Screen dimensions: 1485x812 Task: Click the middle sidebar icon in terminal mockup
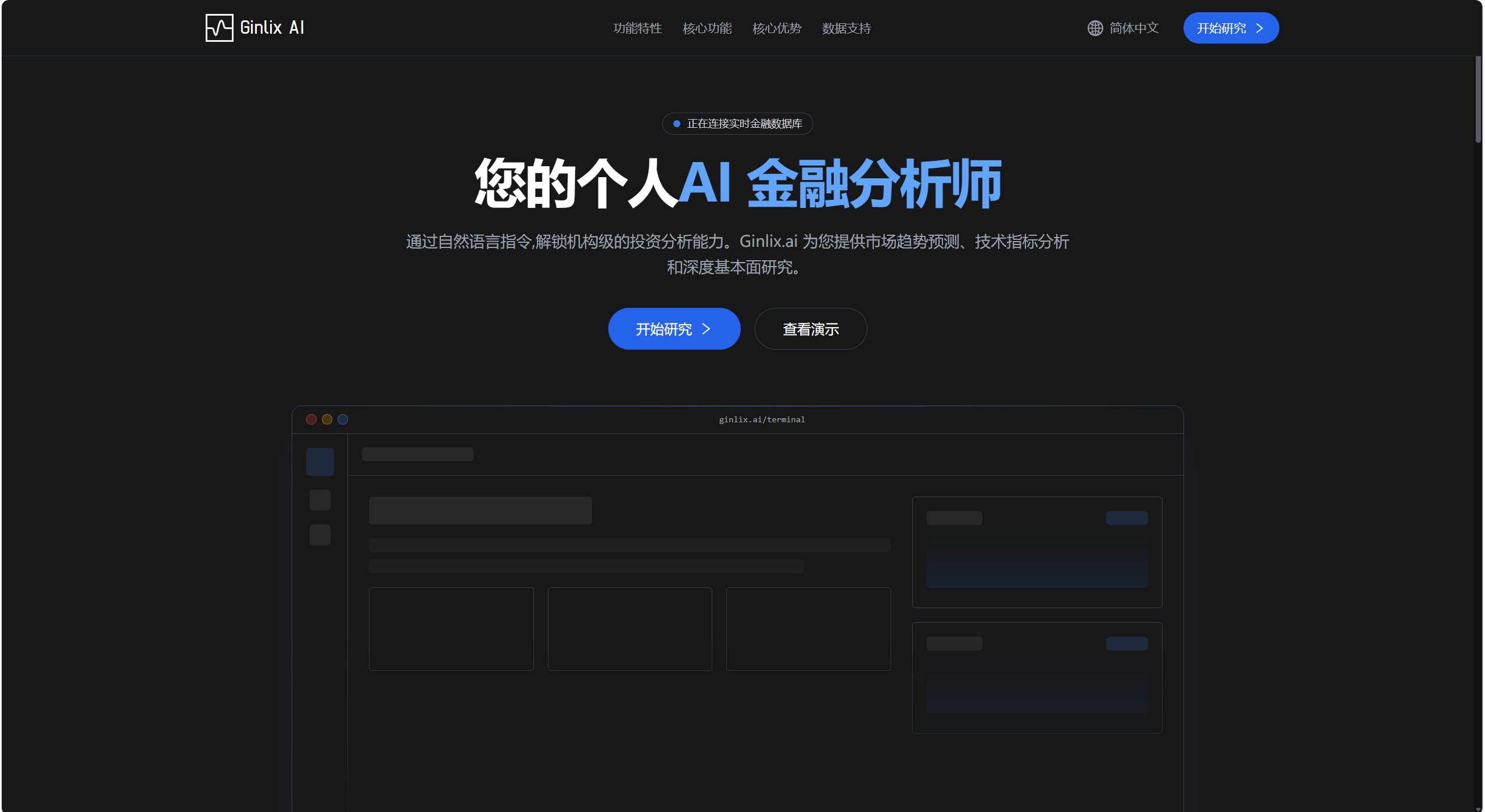pyautogui.click(x=320, y=500)
